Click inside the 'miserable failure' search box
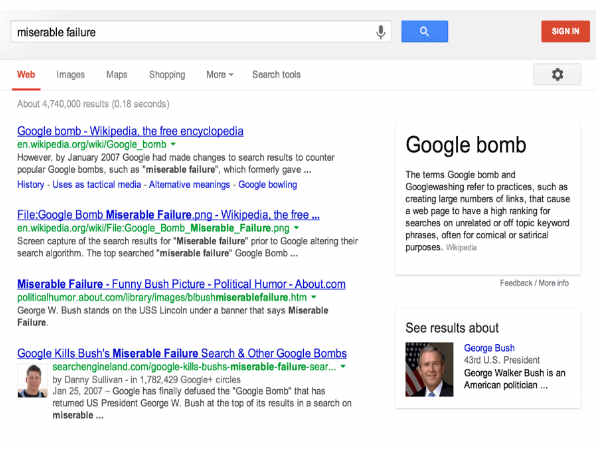The height and width of the screenshot is (450, 600). (190, 32)
